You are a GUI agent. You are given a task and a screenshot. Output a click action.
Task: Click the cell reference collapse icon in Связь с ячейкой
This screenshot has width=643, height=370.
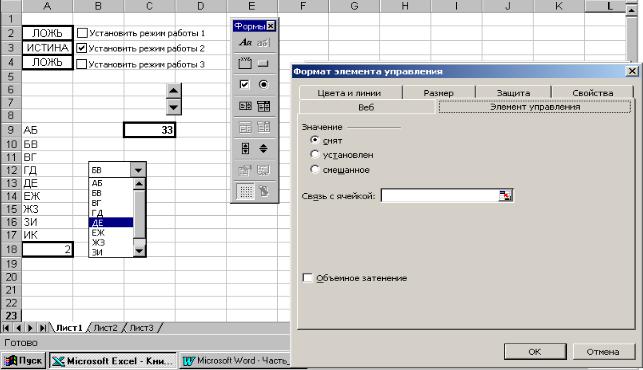[505, 196]
